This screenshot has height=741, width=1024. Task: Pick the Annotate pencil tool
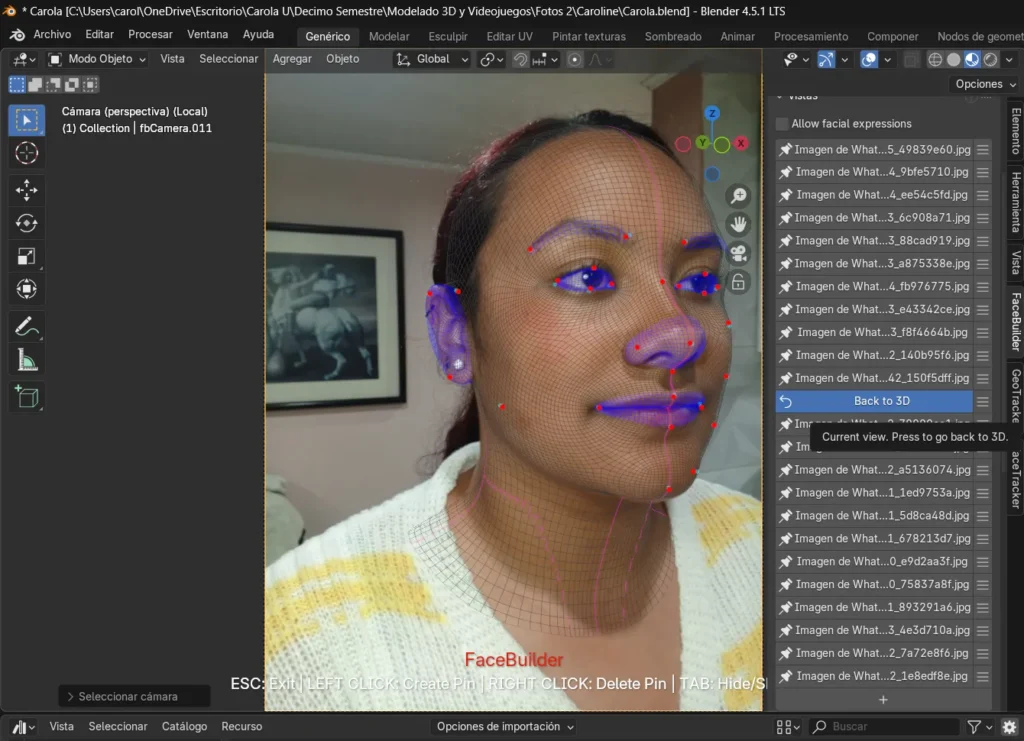pyautogui.click(x=27, y=326)
